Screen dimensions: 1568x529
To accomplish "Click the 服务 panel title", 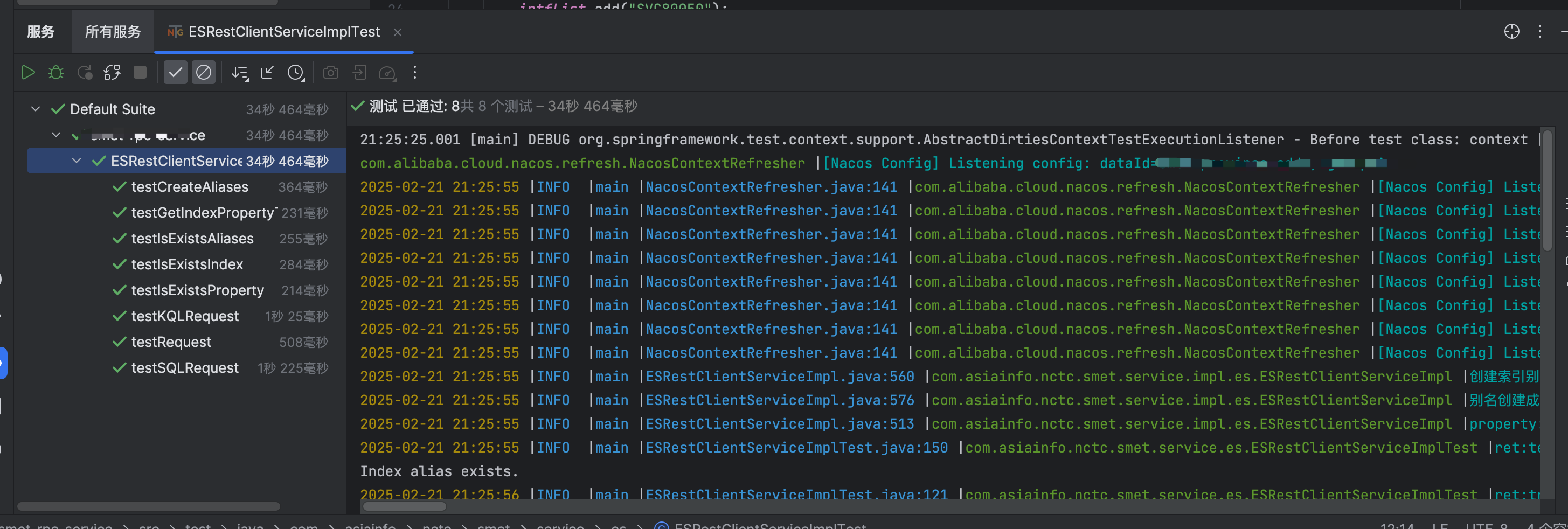I will point(41,32).
